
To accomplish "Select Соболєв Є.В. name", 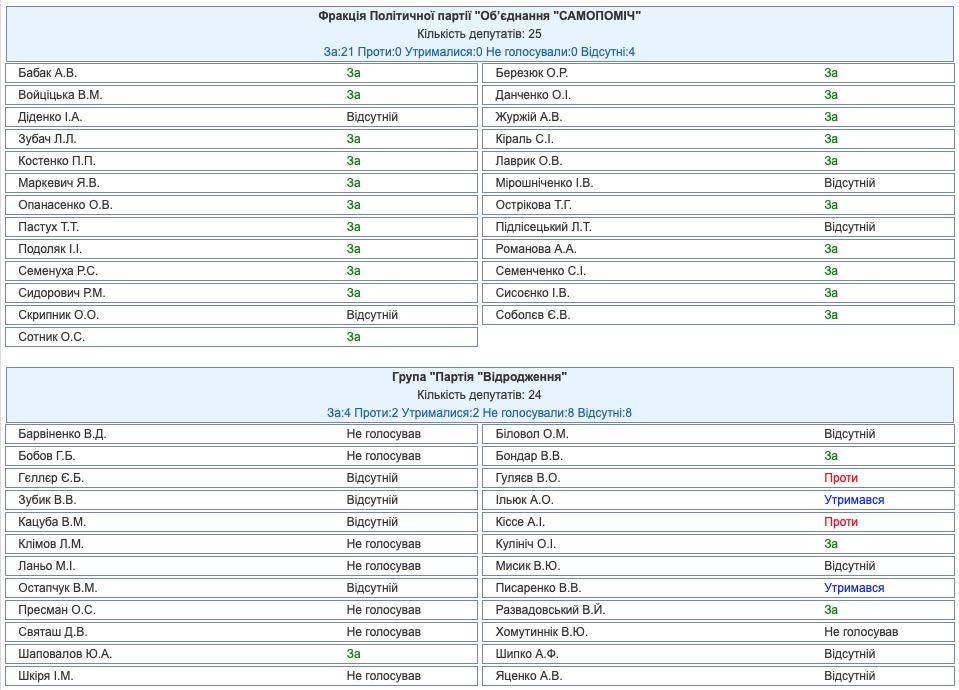I will (533, 315).
